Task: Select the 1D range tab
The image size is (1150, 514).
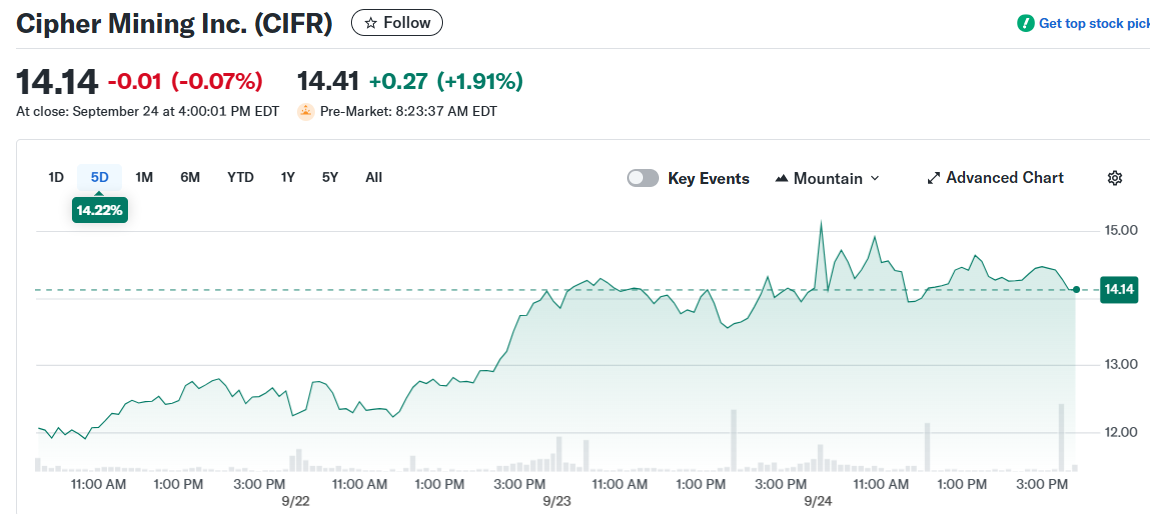Action: coord(56,177)
